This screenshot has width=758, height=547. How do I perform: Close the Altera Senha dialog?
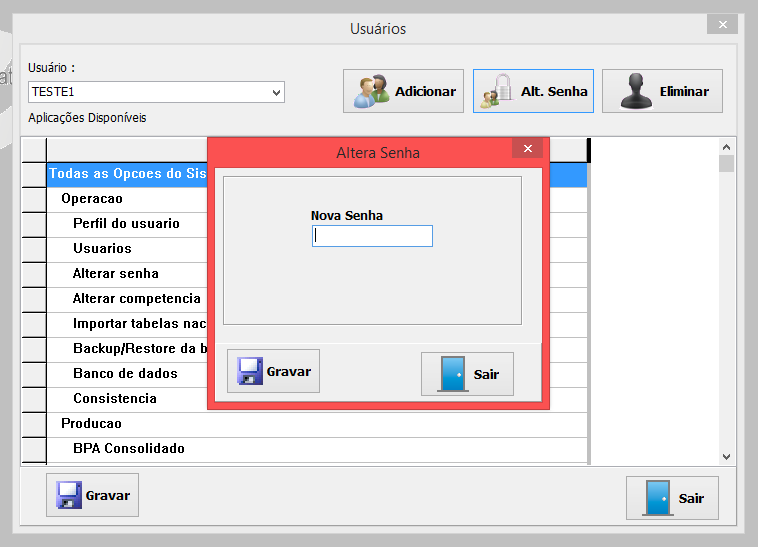[527, 149]
